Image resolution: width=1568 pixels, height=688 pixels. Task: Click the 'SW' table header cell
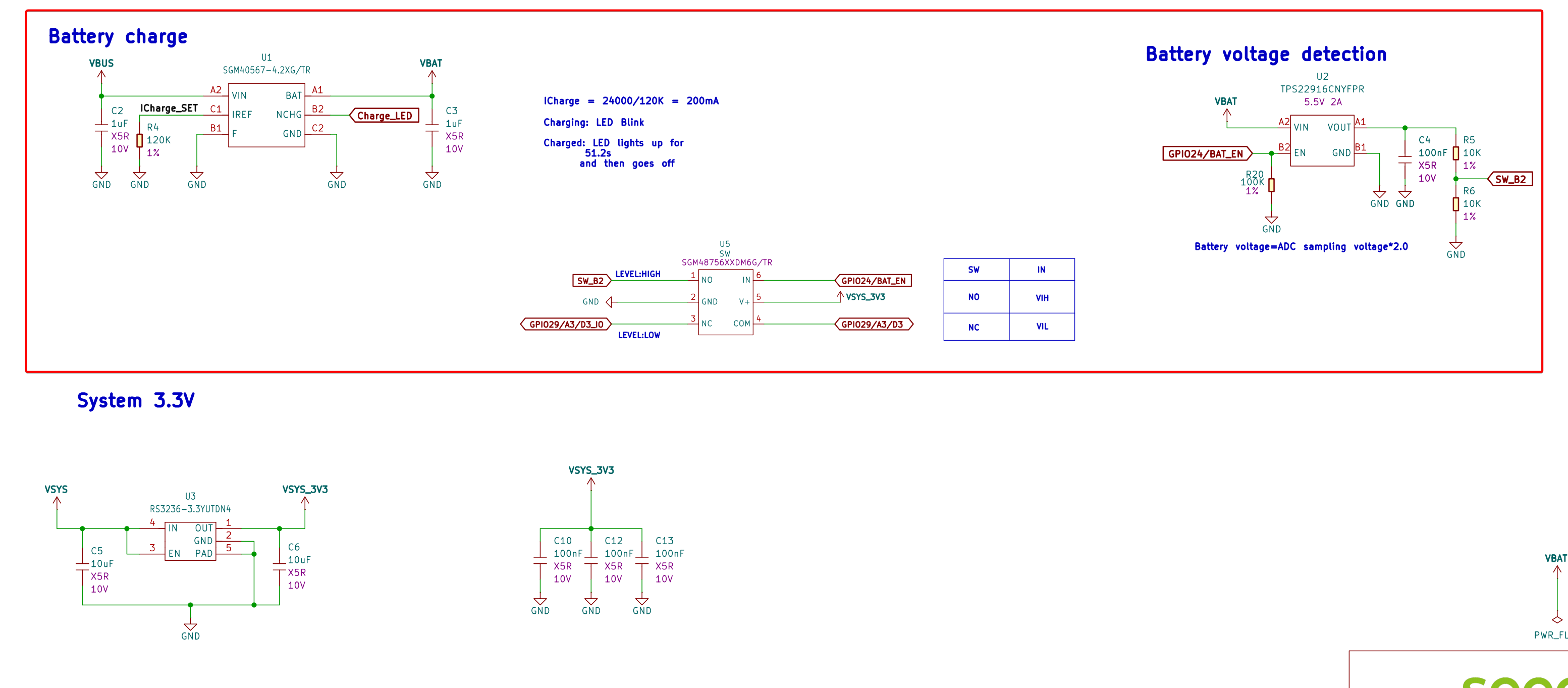(977, 270)
